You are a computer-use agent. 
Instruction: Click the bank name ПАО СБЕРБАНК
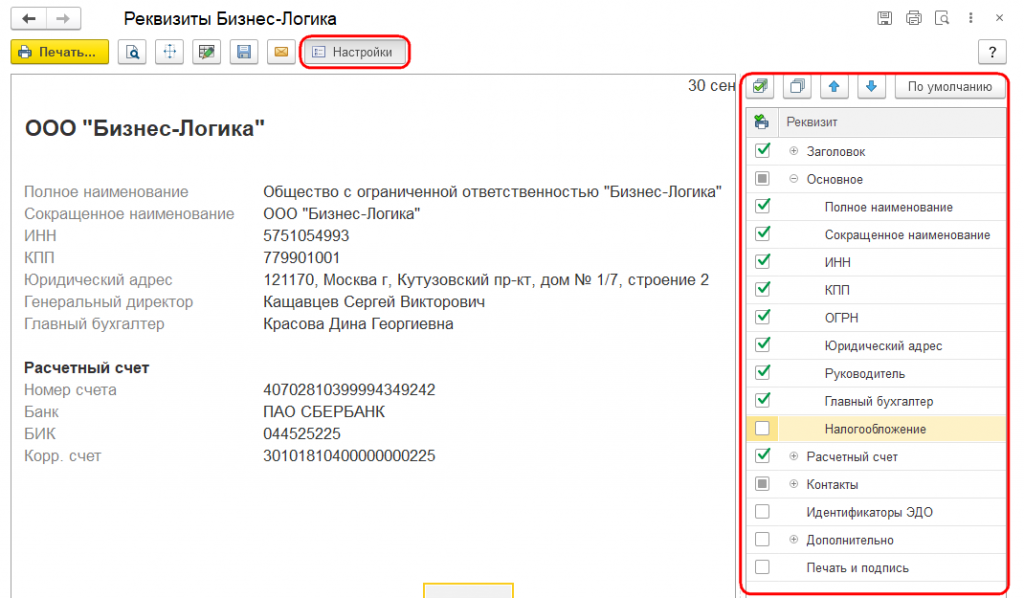coord(324,412)
